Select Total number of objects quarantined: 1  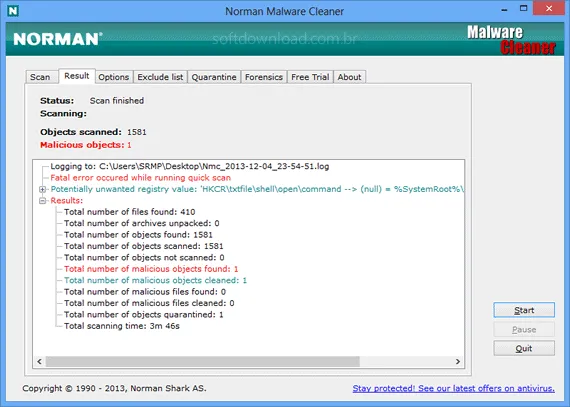[144, 315]
